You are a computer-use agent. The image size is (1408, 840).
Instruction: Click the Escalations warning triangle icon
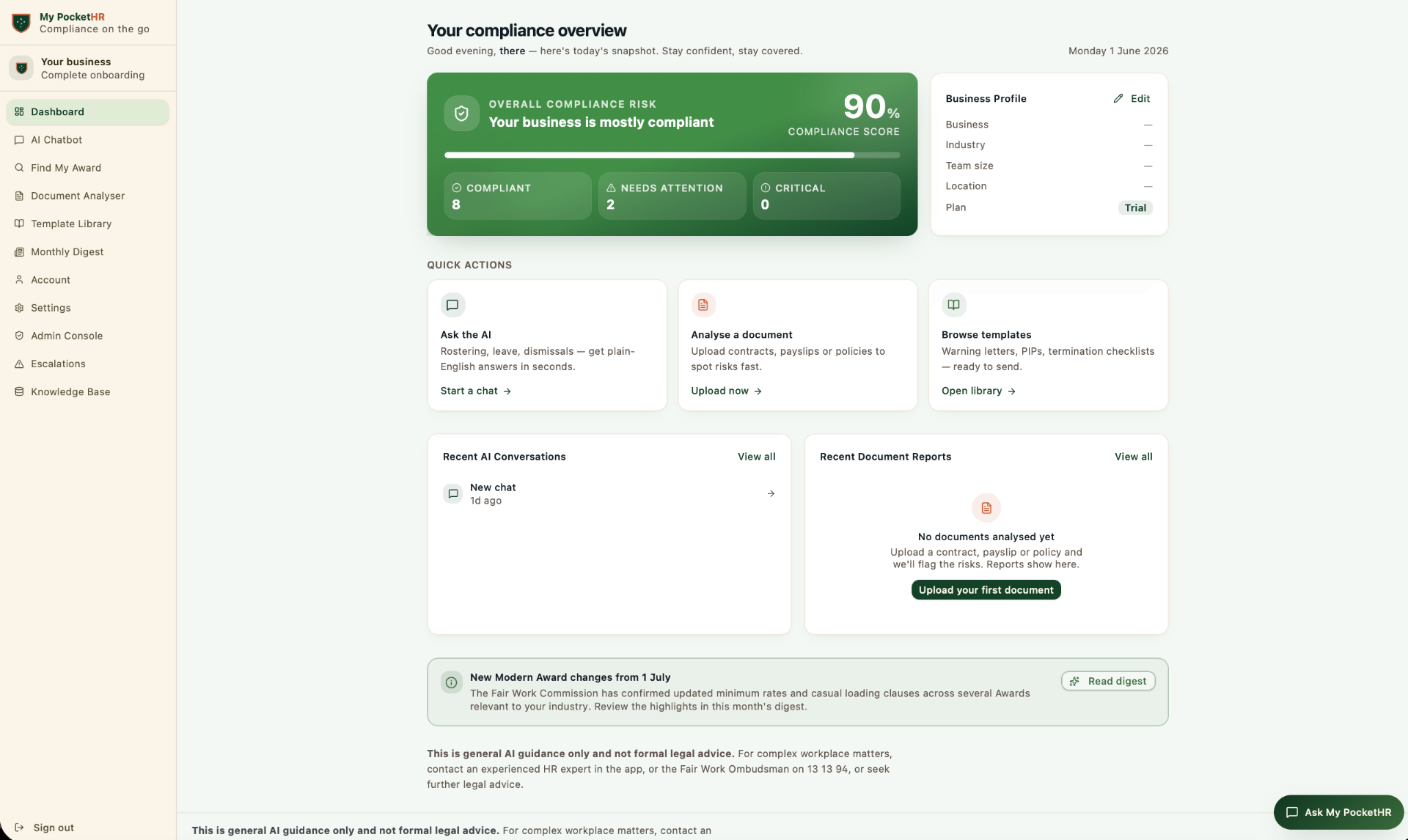click(x=19, y=364)
